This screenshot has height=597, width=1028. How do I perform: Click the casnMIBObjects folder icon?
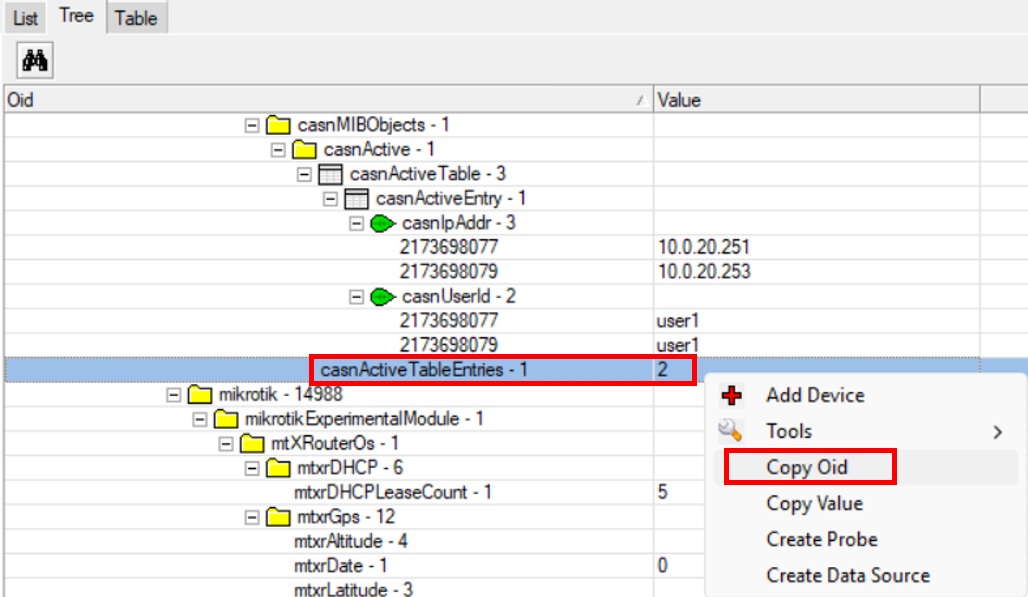tap(278, 126)
